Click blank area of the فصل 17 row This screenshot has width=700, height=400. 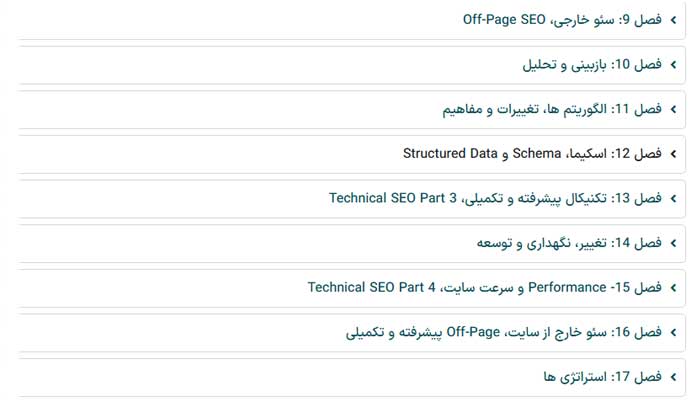coord(250,377)
